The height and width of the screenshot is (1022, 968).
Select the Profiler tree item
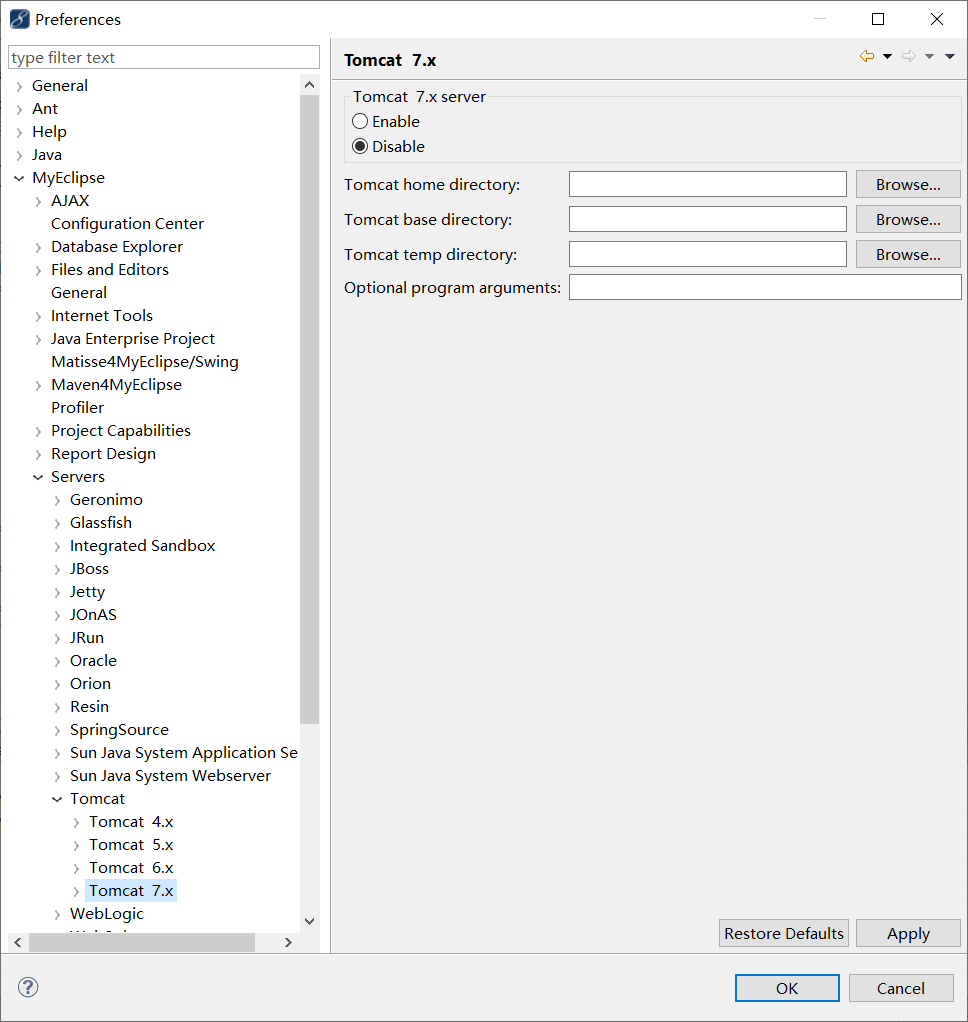78,407
